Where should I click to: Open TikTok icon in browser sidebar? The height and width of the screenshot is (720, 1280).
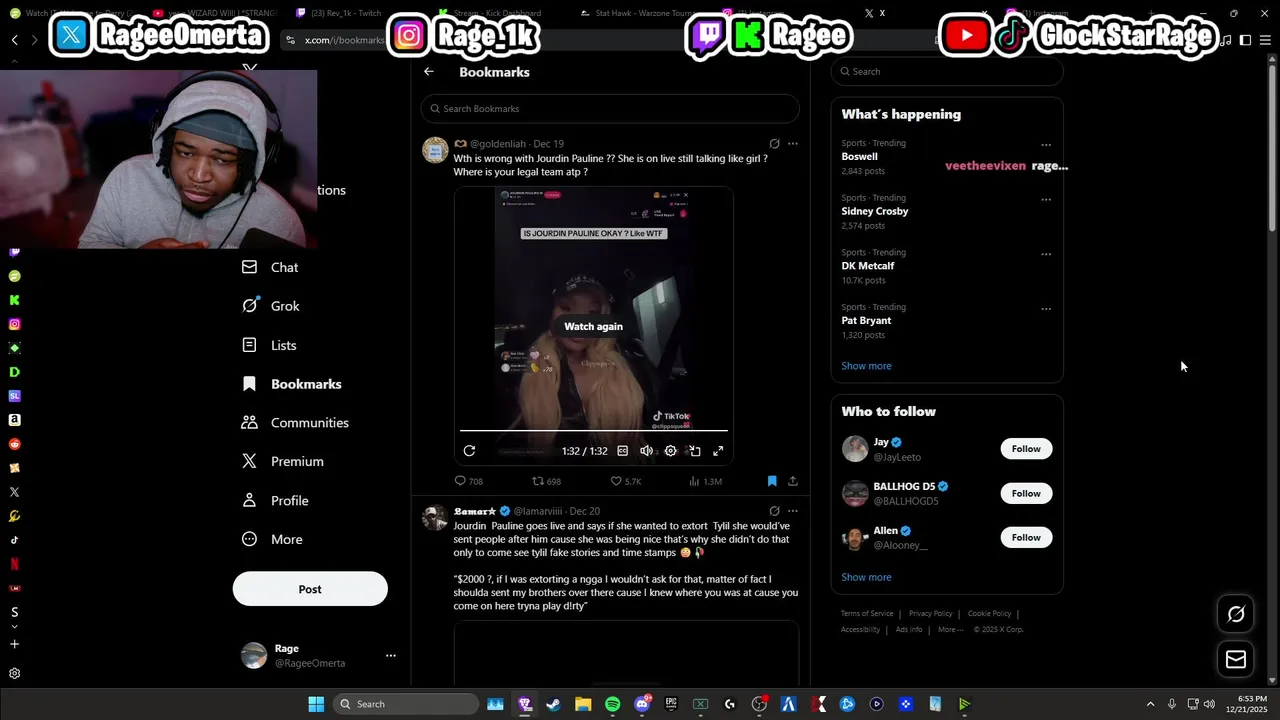click(x=14, y=540)
